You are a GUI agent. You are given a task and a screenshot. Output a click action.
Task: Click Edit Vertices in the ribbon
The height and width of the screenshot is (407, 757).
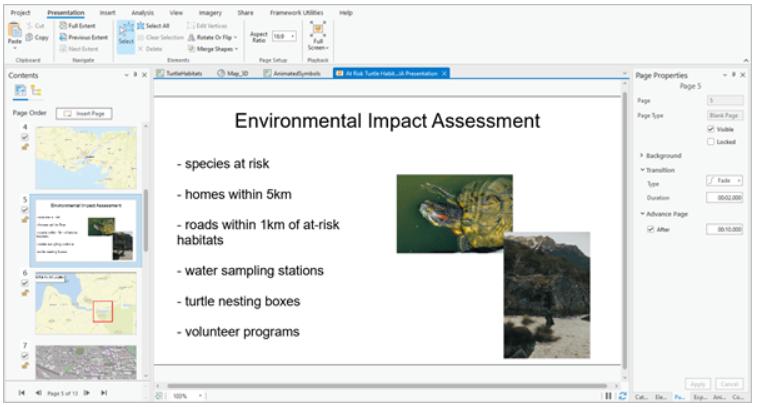click(207, 26)
